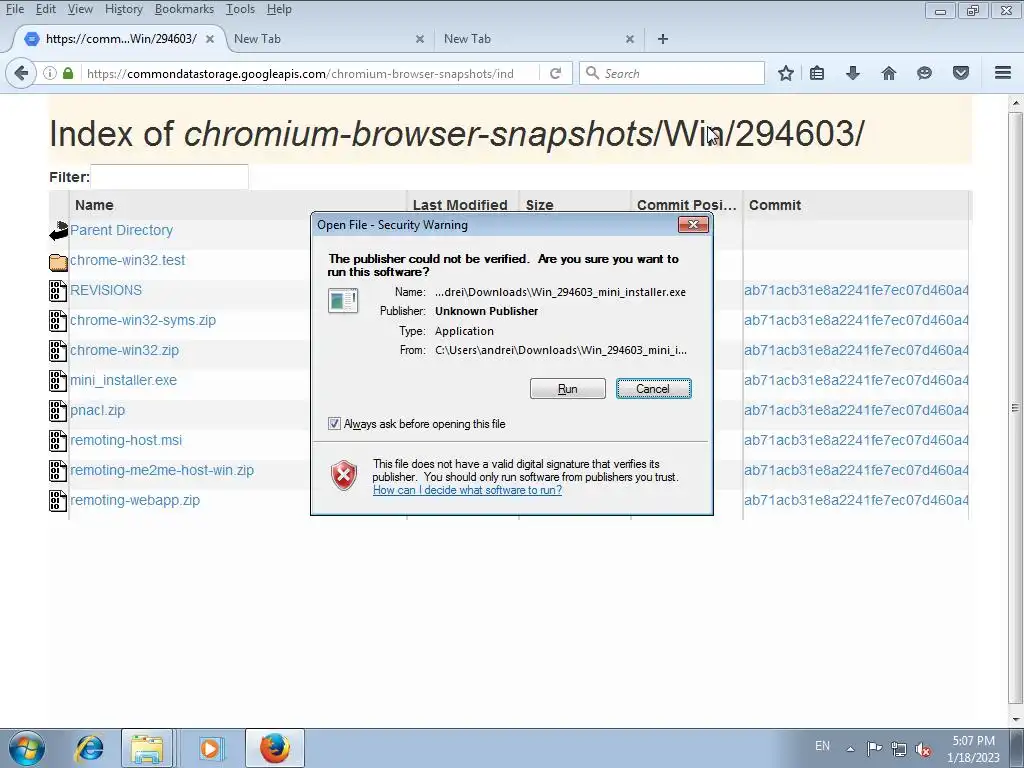This screenshot has width=1024, height=768.
Task: Click into the Filter input field
Action: point(169,177)
